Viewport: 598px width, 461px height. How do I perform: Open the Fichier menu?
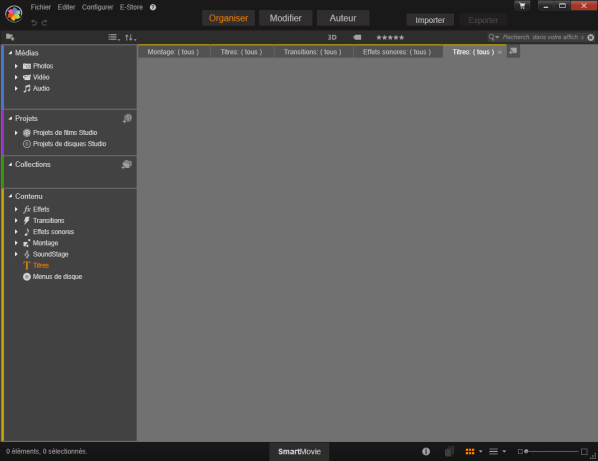(x=40, y=7)
